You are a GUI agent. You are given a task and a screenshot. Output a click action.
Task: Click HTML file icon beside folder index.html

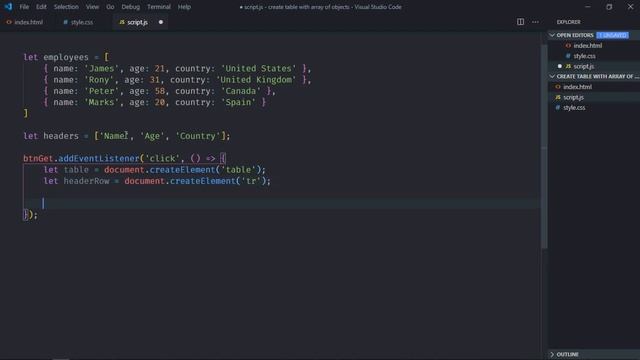coord(558,87)
